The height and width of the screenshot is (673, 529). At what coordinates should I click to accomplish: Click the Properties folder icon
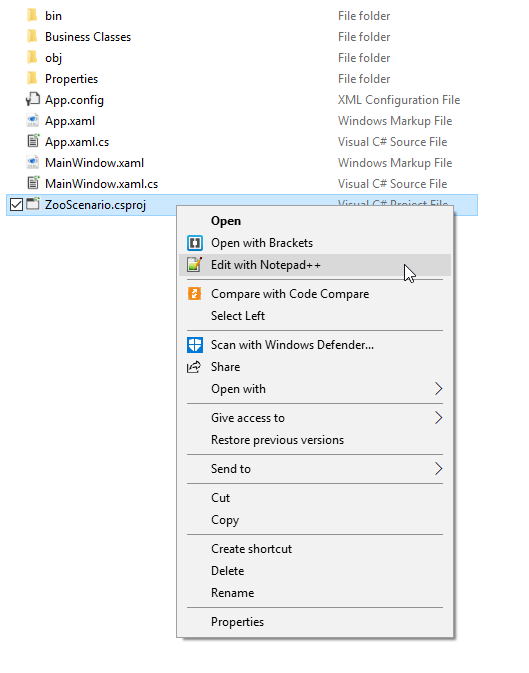point(32,79)
